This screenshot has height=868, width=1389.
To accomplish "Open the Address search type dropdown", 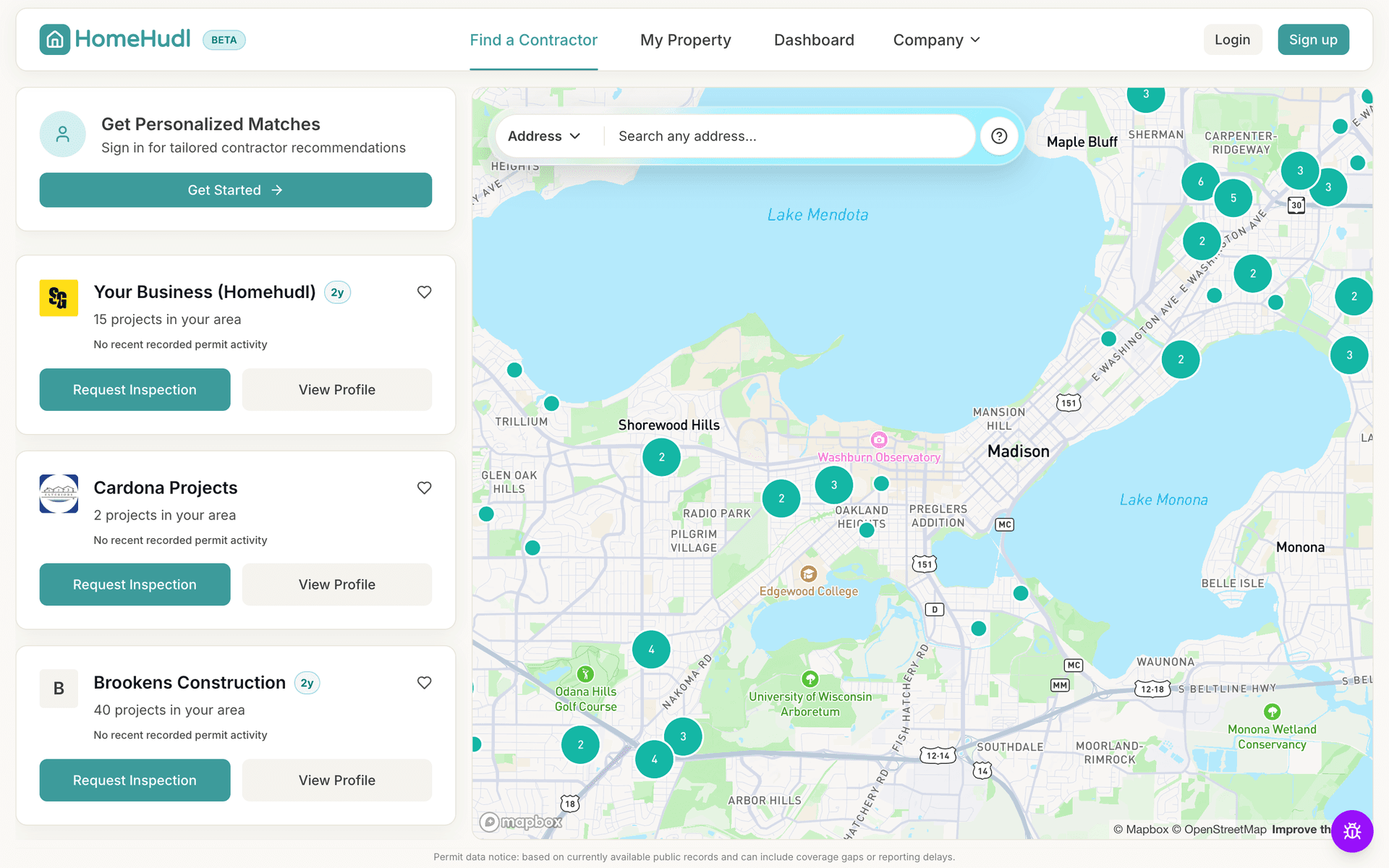I will [x=544, y=136].
